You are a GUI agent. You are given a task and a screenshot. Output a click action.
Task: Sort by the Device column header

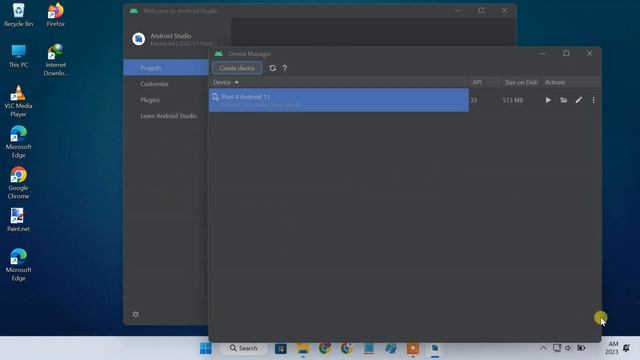pos(338,82)
